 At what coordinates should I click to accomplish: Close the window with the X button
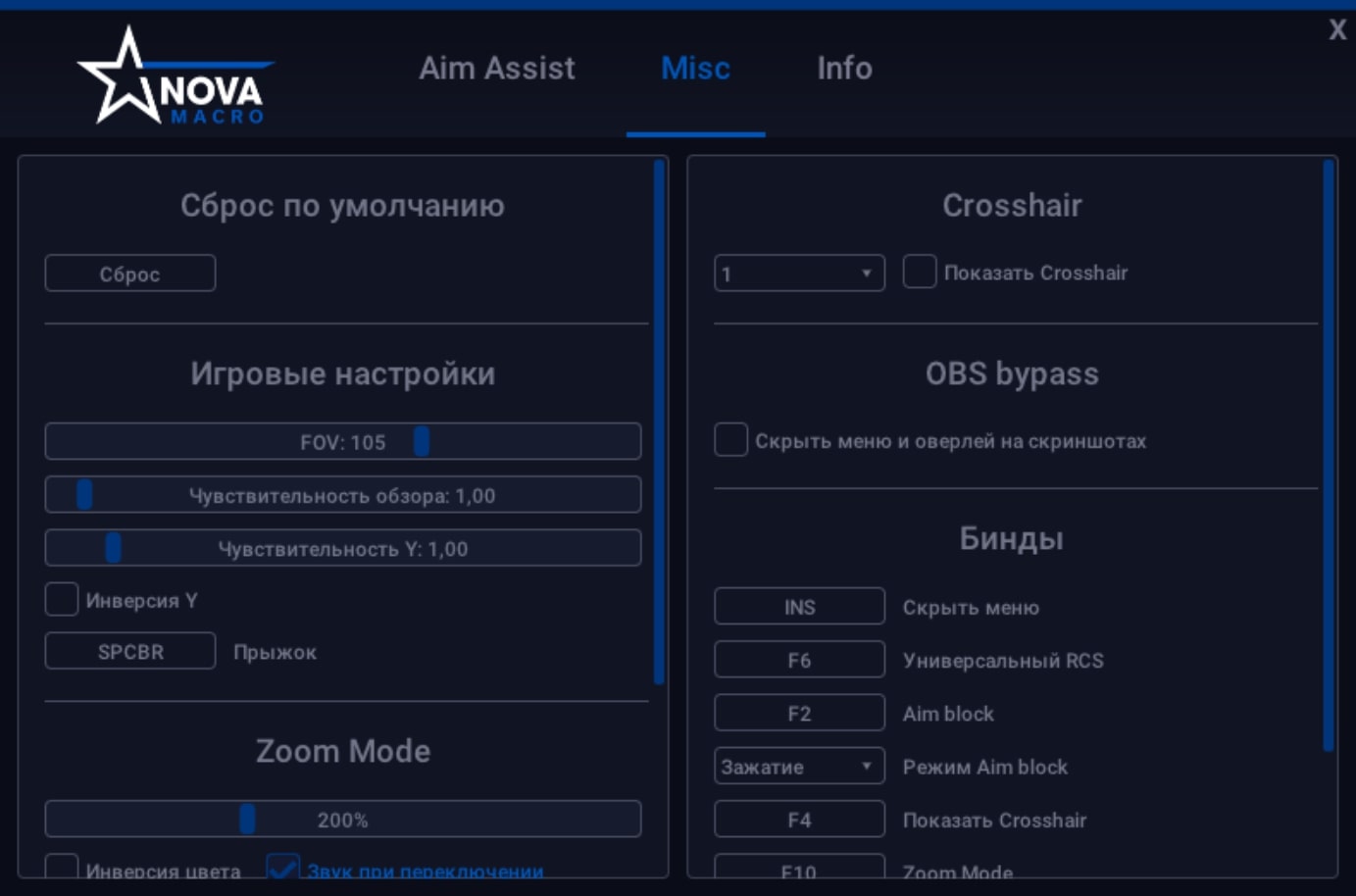[x=1337, y=29]
